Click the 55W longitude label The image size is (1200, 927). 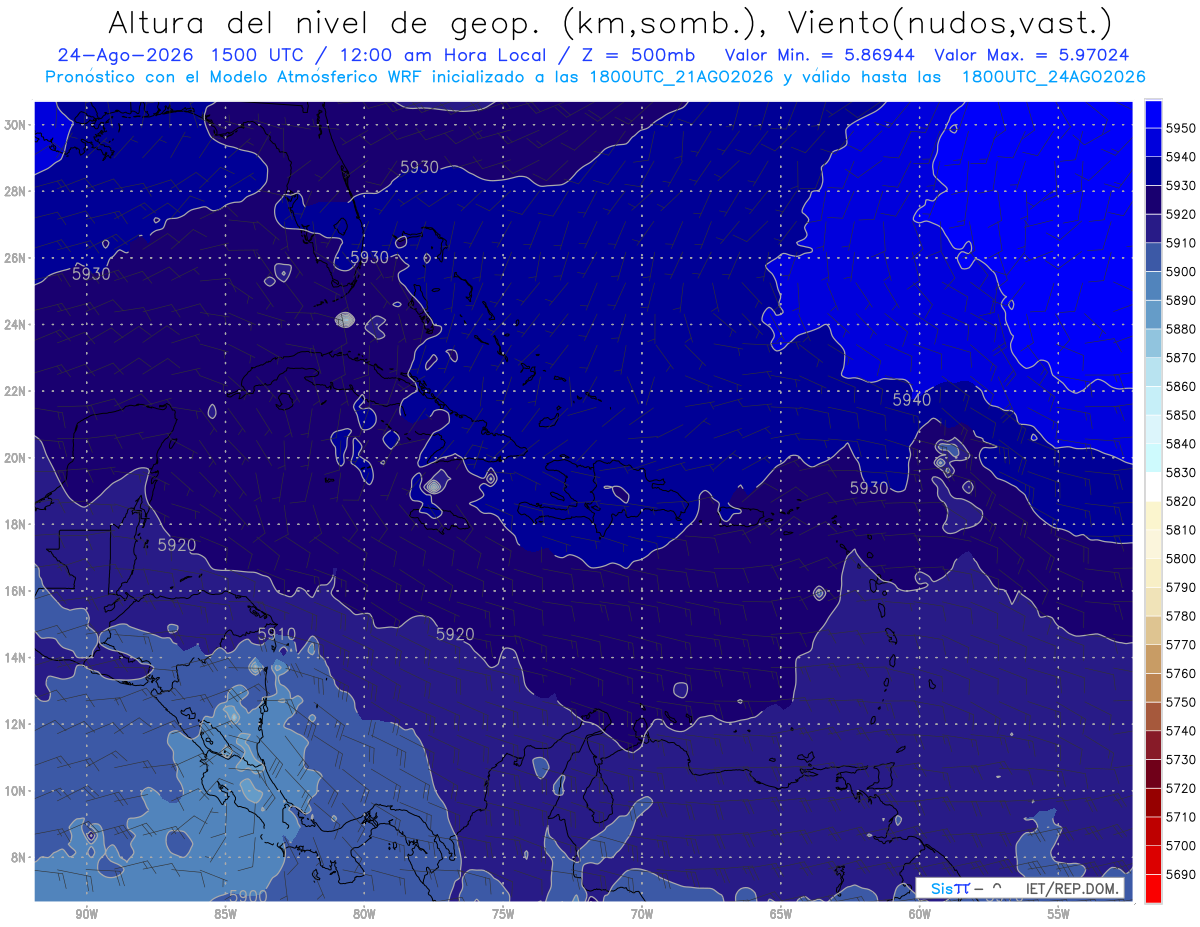point(1059,914)
